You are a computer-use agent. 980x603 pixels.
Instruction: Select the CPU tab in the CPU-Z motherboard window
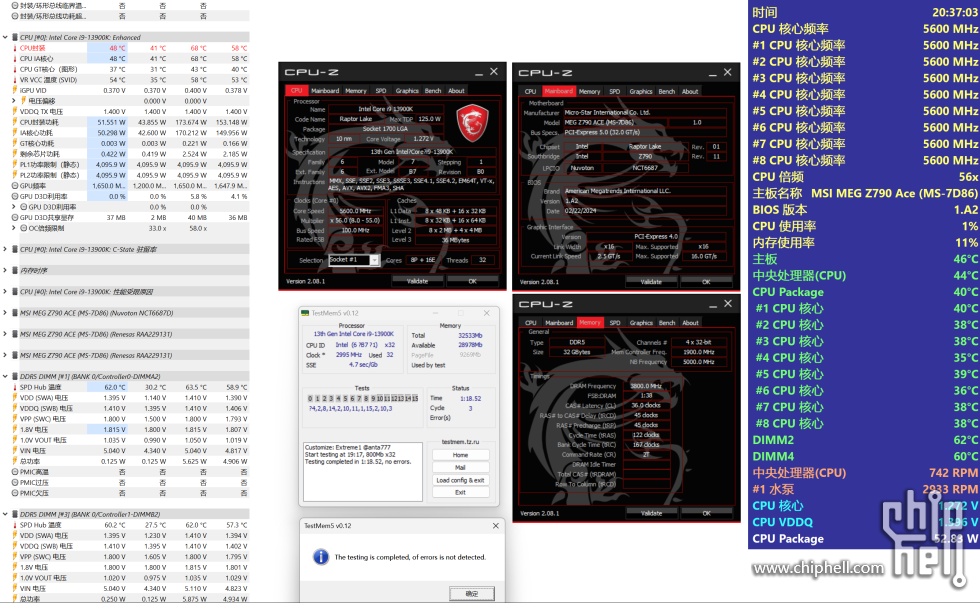click(530, 92)
